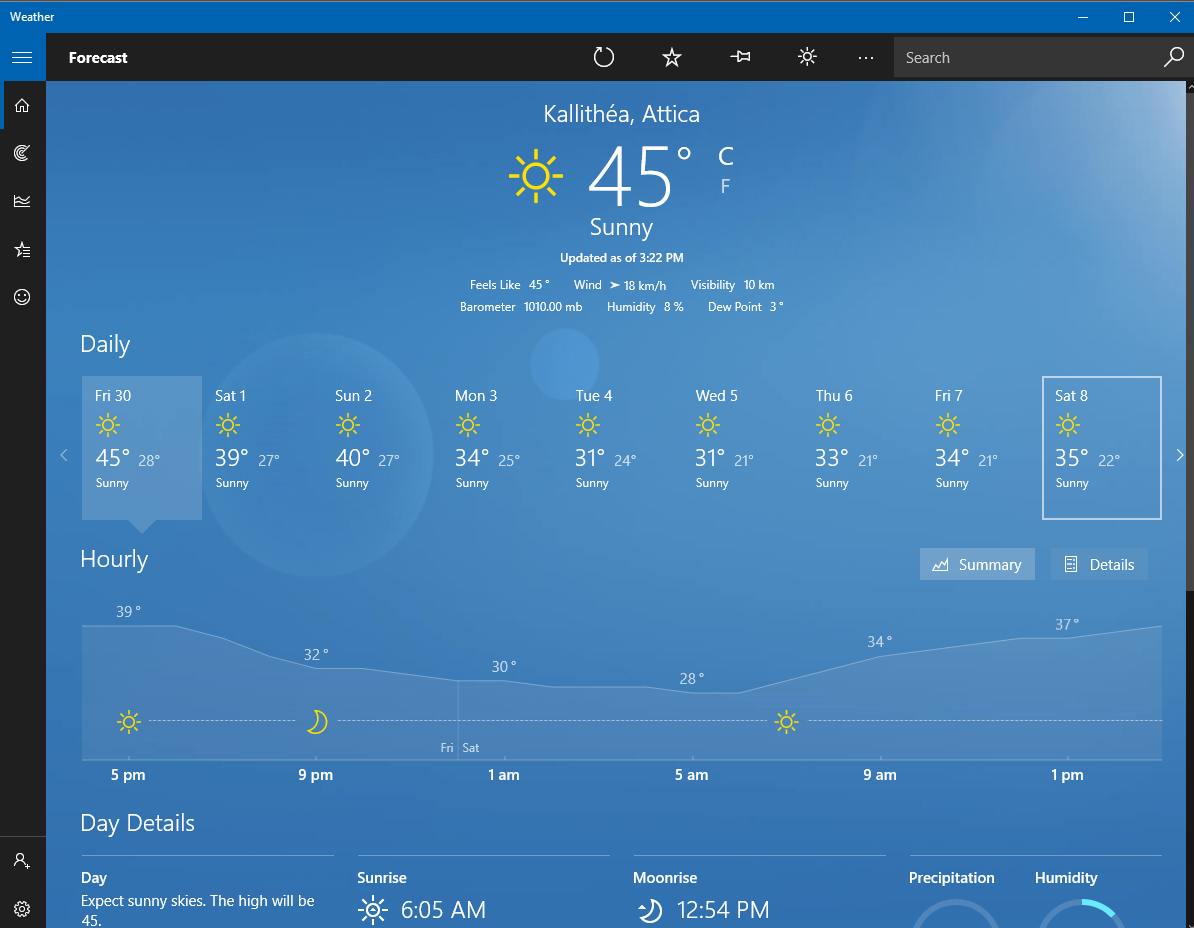Click inside the Search box
The image size is (1194, 928).
pos(1028,58)
